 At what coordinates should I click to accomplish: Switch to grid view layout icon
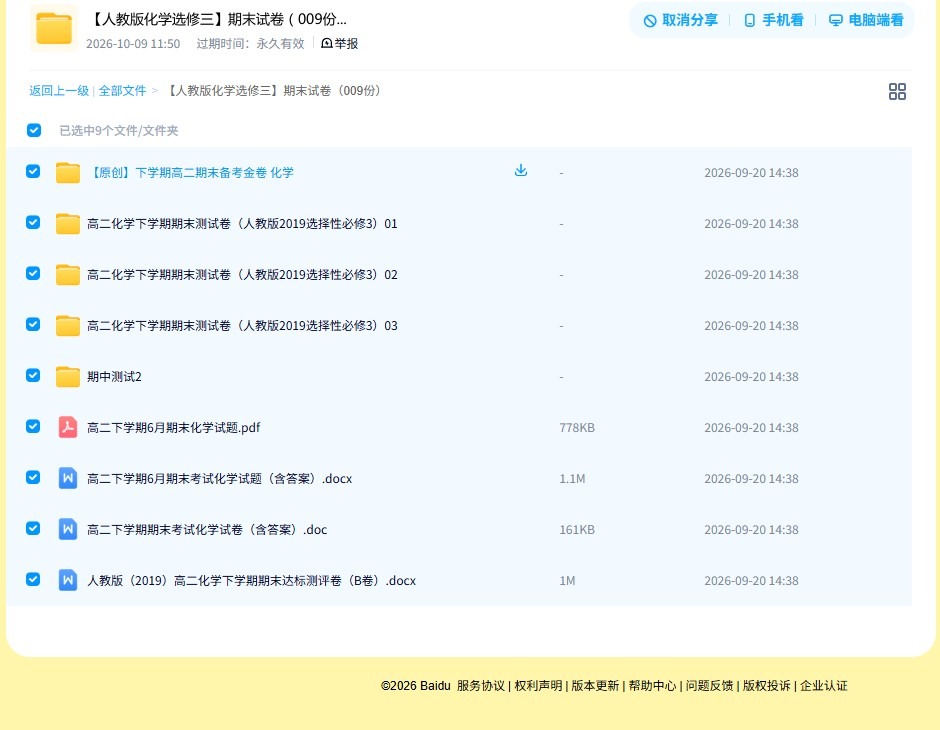[x=897, y=92]
